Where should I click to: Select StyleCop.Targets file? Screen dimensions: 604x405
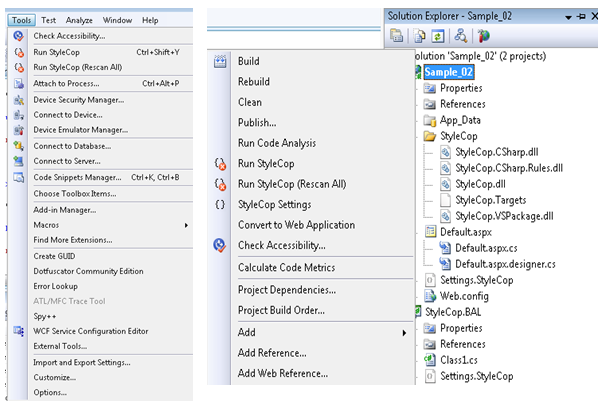[x=491, y=200]
